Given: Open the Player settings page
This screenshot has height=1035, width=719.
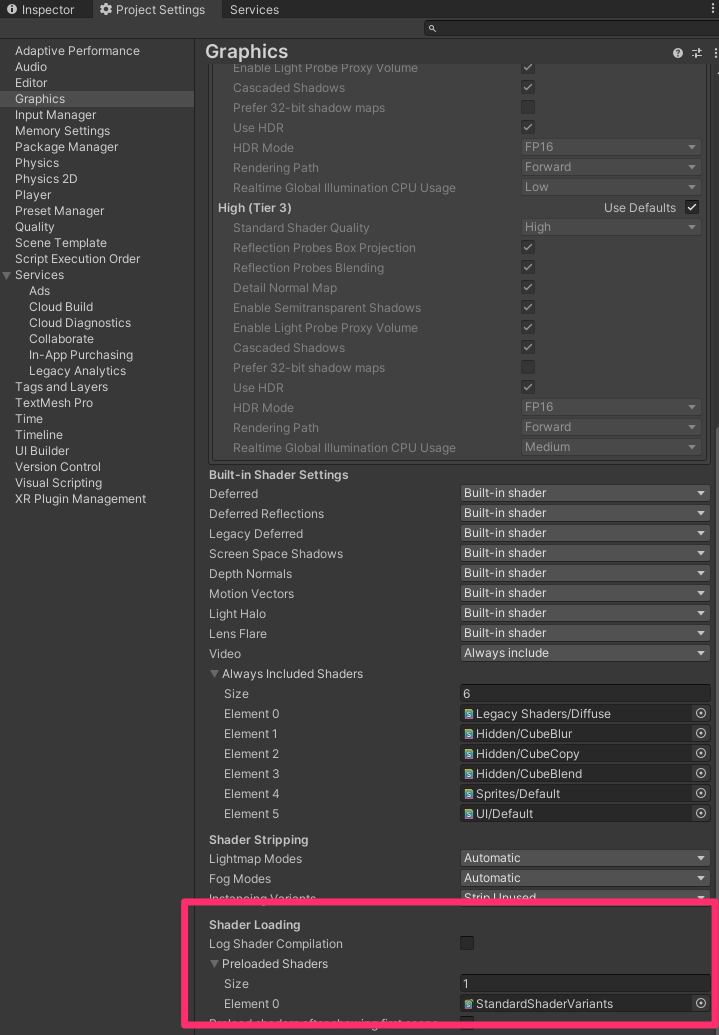Looking at the screenshot, I should click(33, 194).
